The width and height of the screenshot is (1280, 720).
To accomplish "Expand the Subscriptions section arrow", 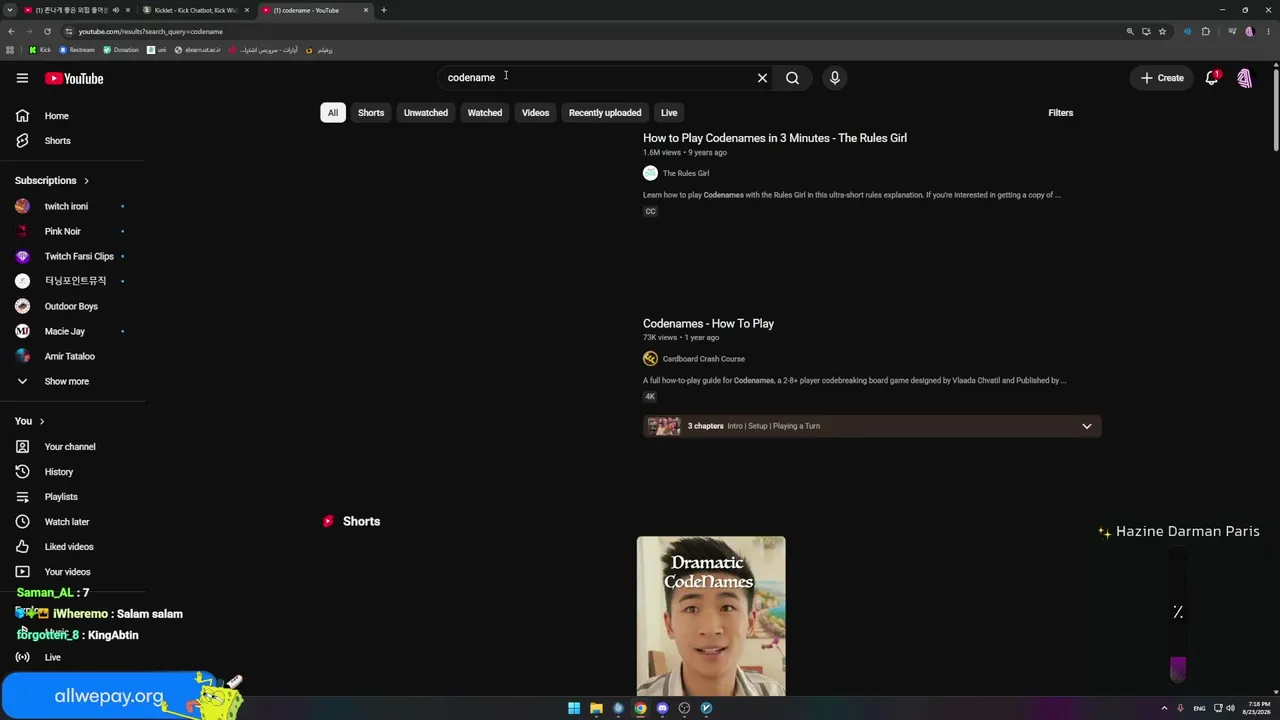I will point(86,181).
